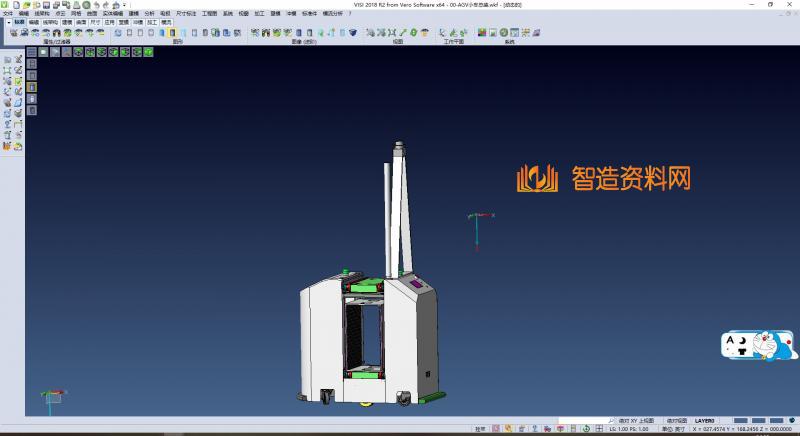
Task: Click the New file icon in title bar
Action: 18,5
